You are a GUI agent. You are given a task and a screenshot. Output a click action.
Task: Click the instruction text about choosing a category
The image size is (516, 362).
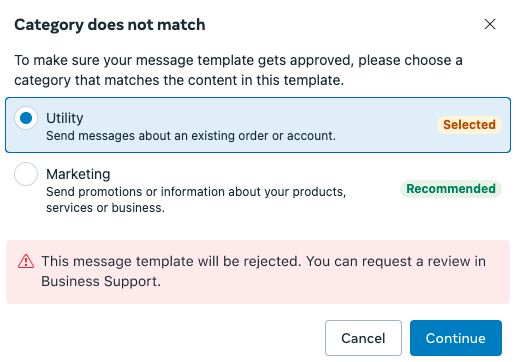point(238,70)
